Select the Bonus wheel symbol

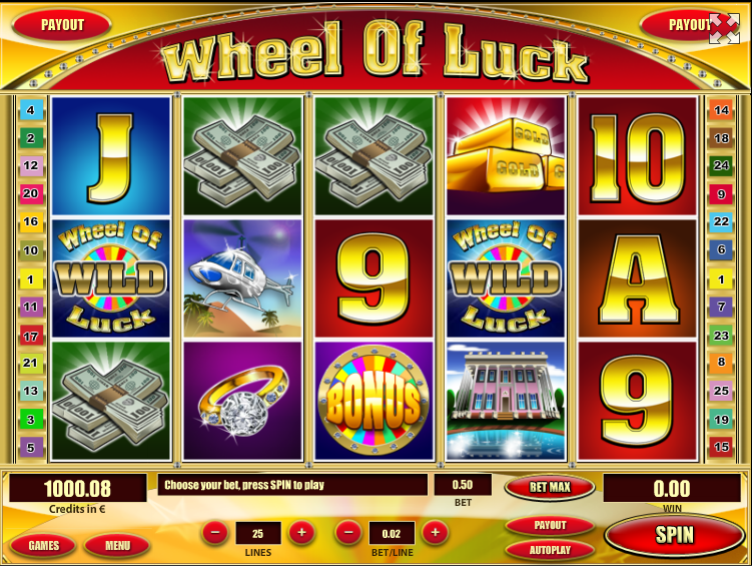click(374, 401)
